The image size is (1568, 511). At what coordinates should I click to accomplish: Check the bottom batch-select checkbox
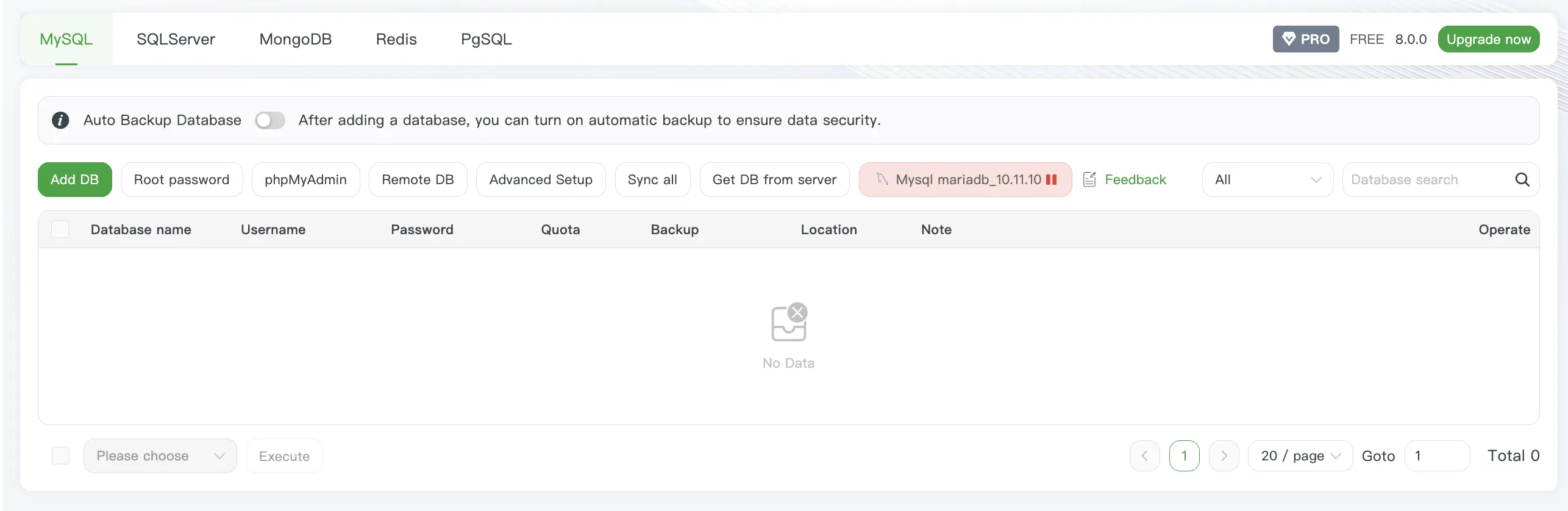pyautogui.click(x=60, y=456)
